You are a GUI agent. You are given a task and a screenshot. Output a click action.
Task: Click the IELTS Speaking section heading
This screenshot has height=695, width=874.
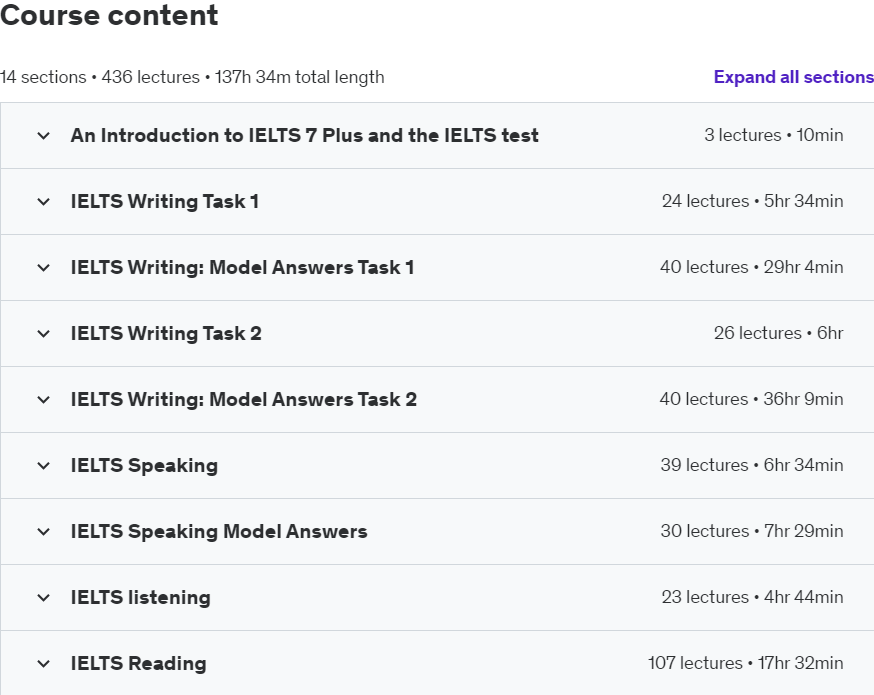[x=144, y=465]
